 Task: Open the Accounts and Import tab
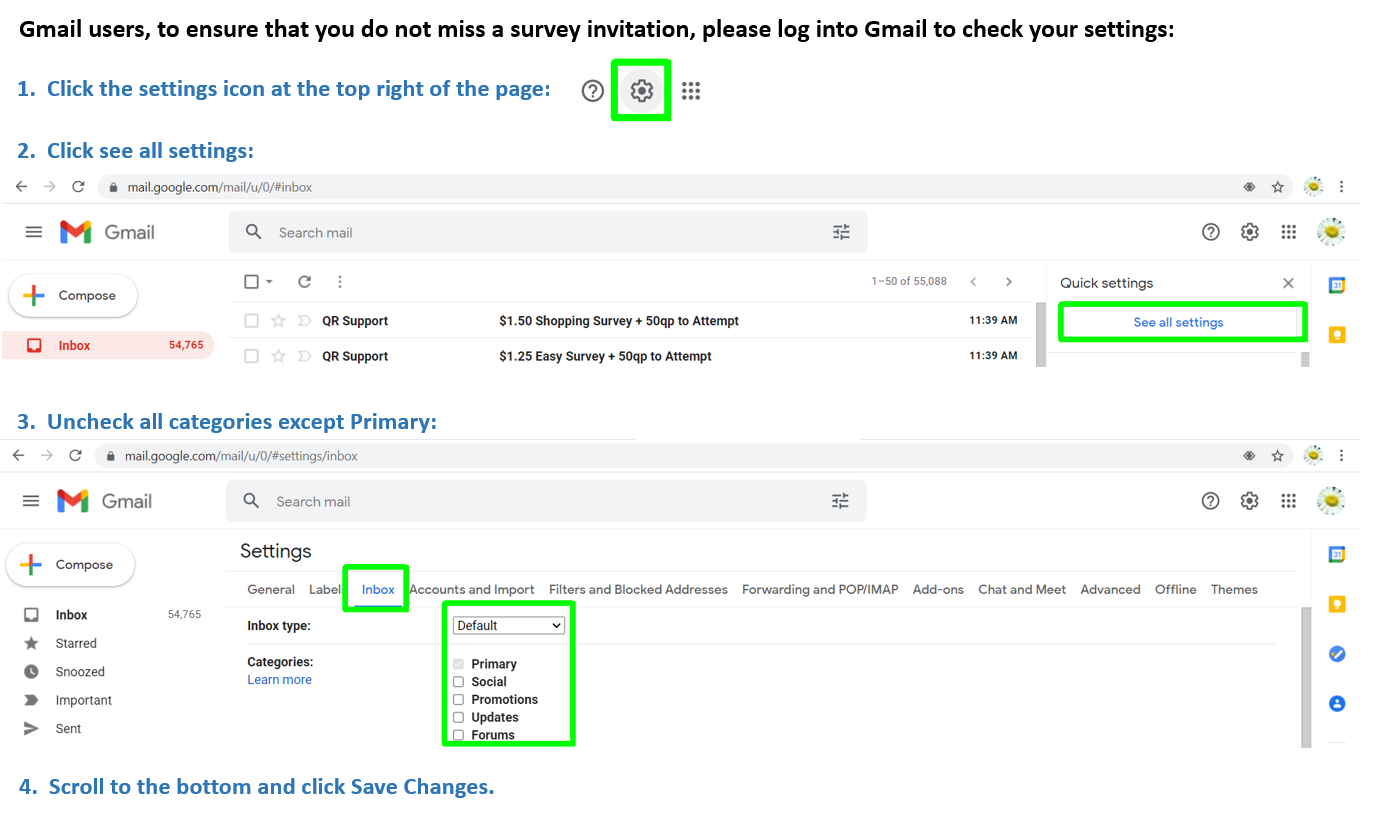point(472,589)
